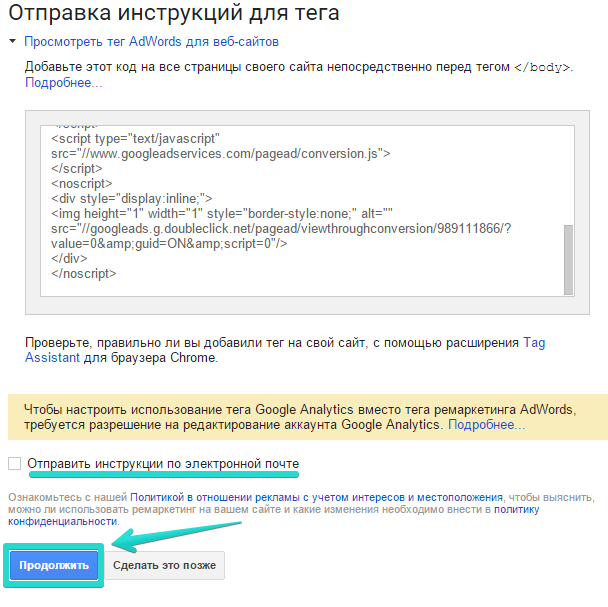
Task: Click the 'Отправка инструкций для тега' heading
Action: pos(174,12)
